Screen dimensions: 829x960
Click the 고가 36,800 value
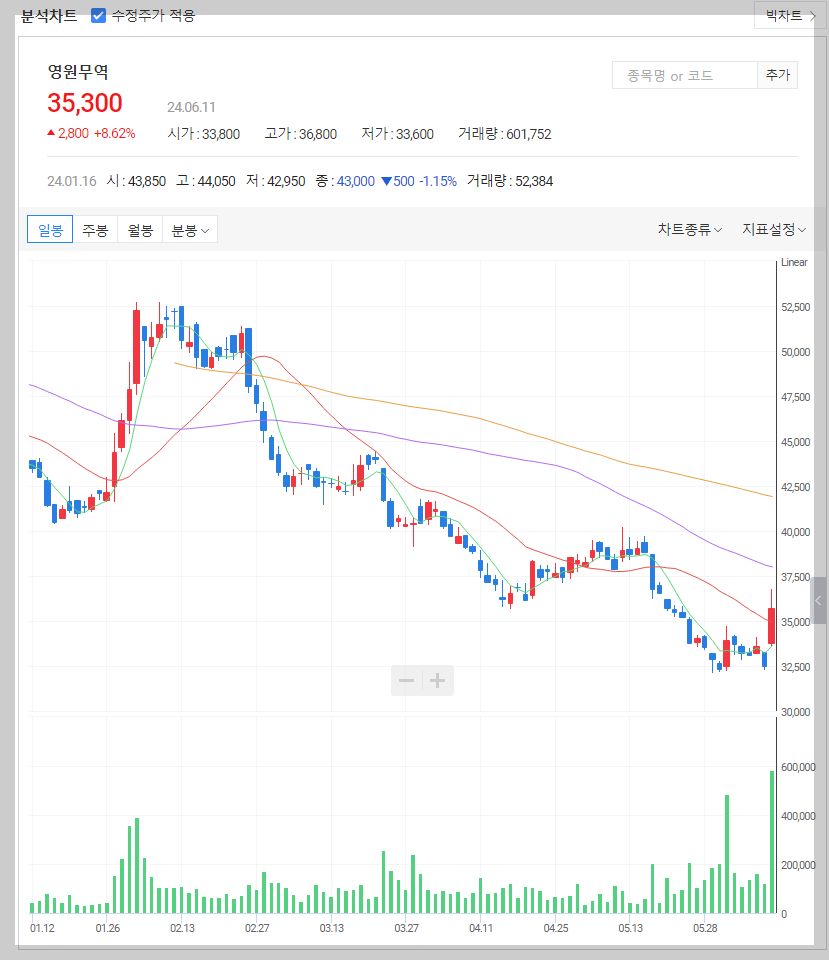coord(301,133)
